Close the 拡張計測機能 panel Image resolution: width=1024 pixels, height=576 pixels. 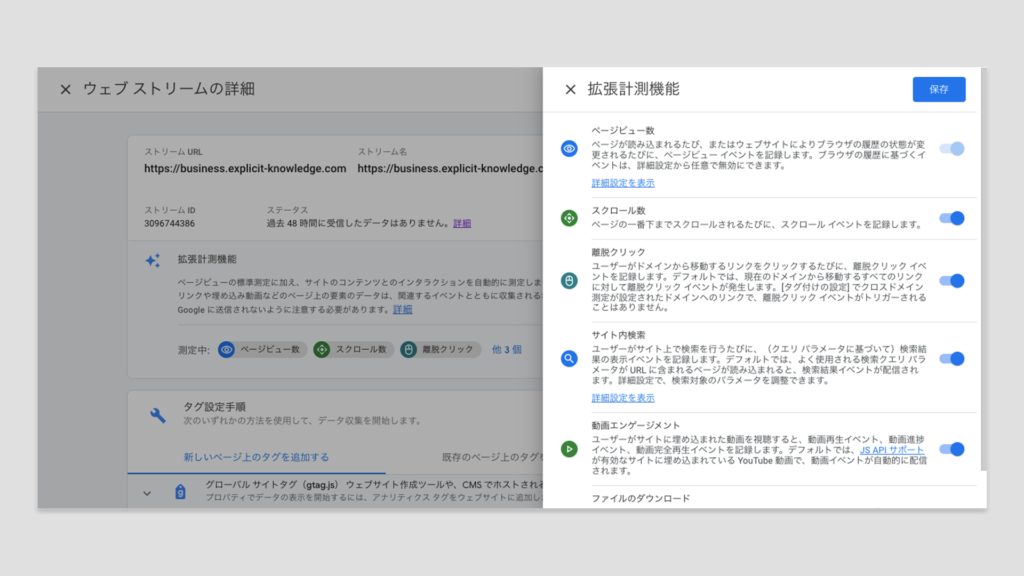[571, 89]
